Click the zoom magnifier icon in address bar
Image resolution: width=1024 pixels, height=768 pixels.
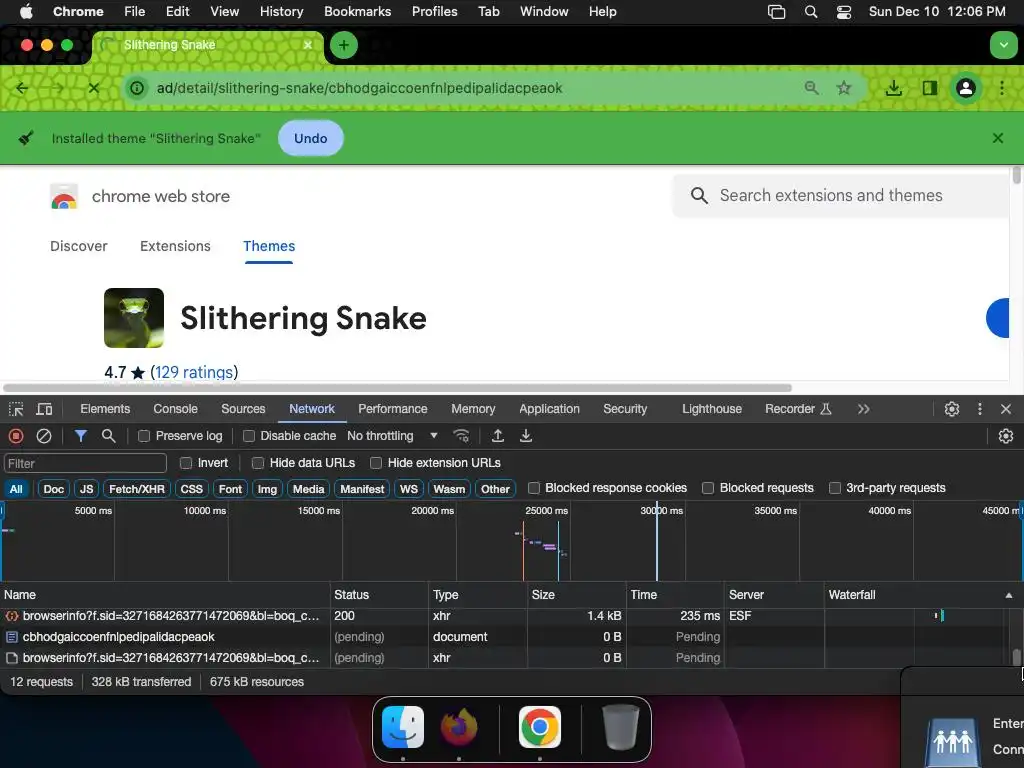tap(811, 88)
